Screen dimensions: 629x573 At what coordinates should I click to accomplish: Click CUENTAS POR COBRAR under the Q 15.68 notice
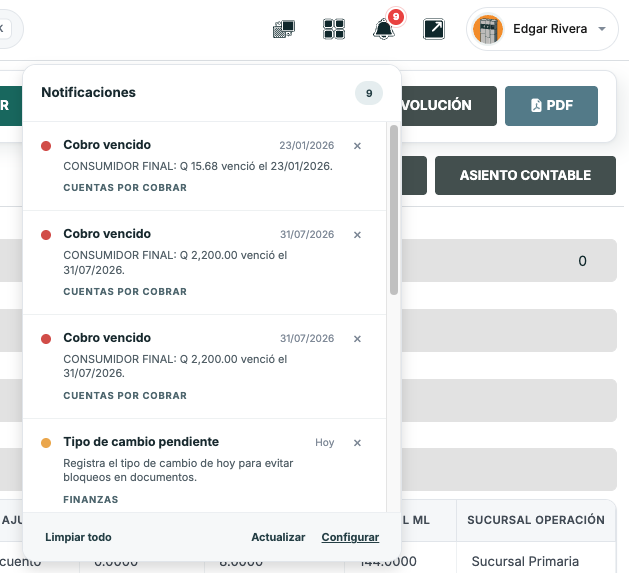point(125,188)
